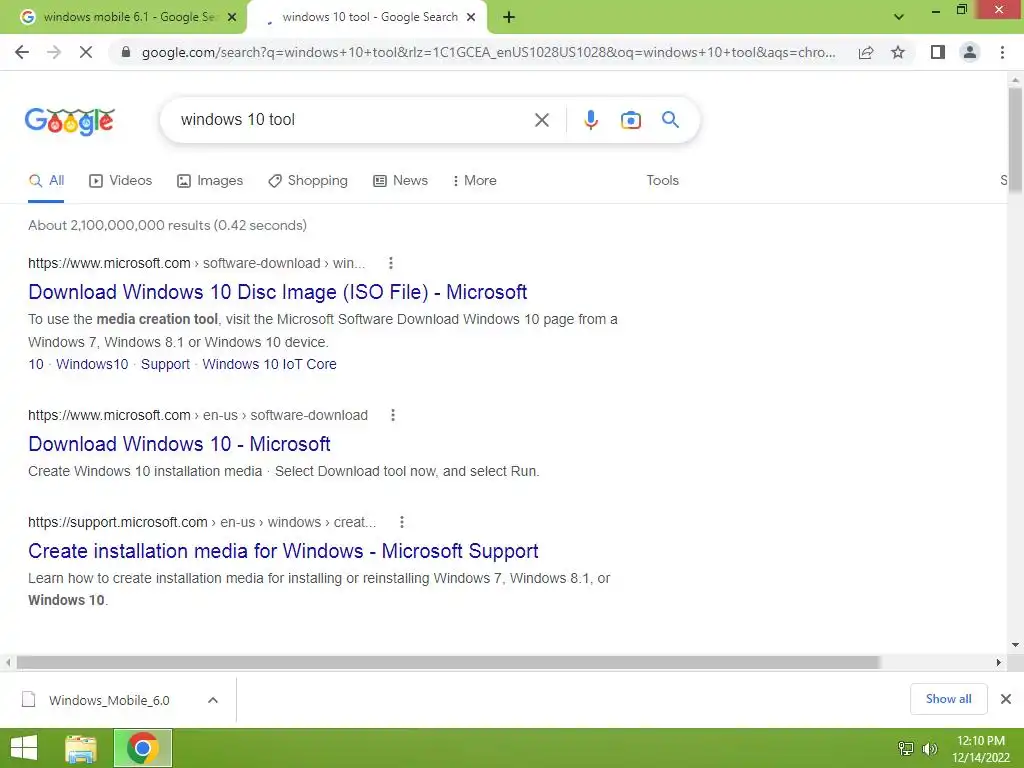
Task: Switch to Videos results
Action: point(120,181)
